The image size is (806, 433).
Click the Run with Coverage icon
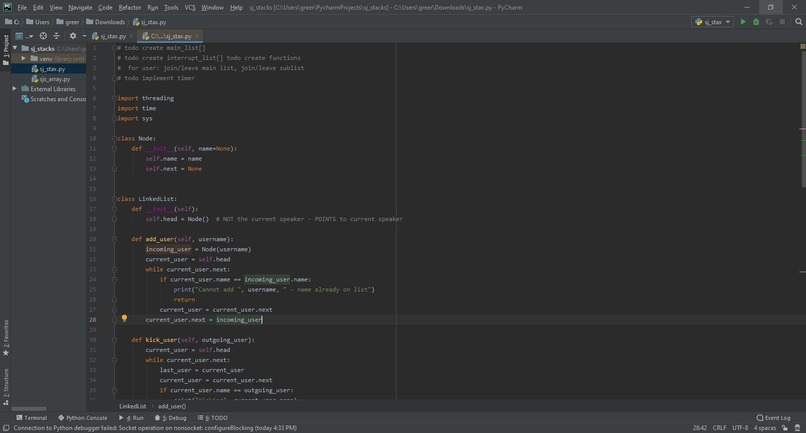point(769,22)
